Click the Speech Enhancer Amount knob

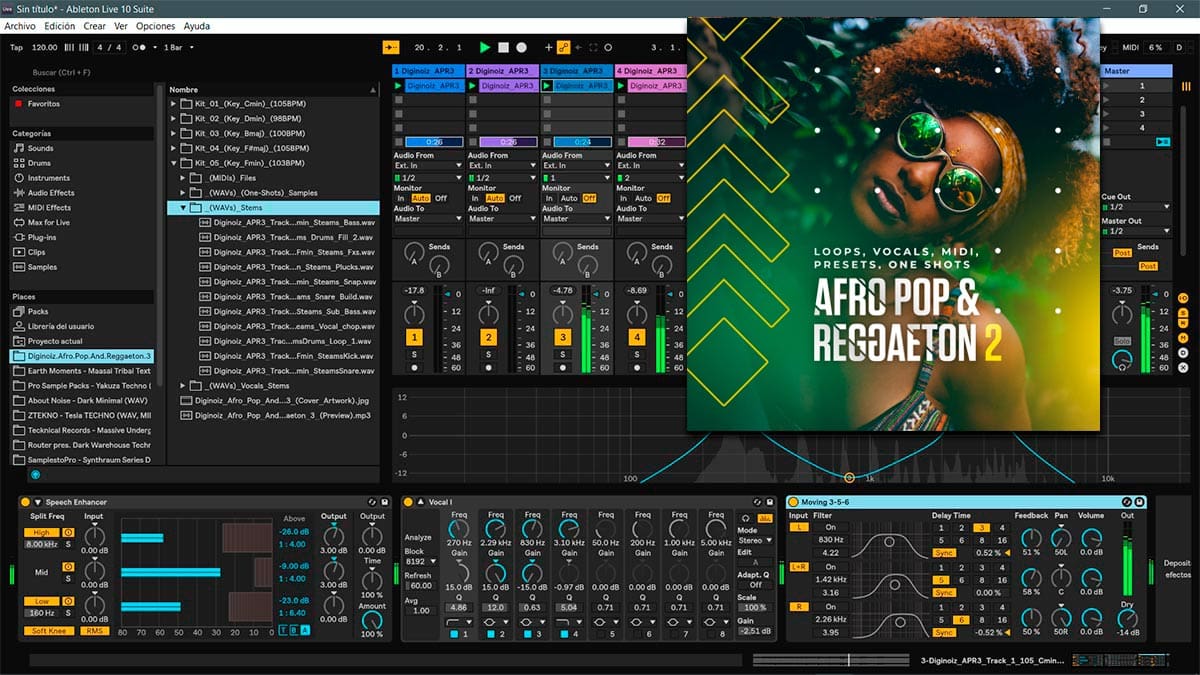click(371, 621)
